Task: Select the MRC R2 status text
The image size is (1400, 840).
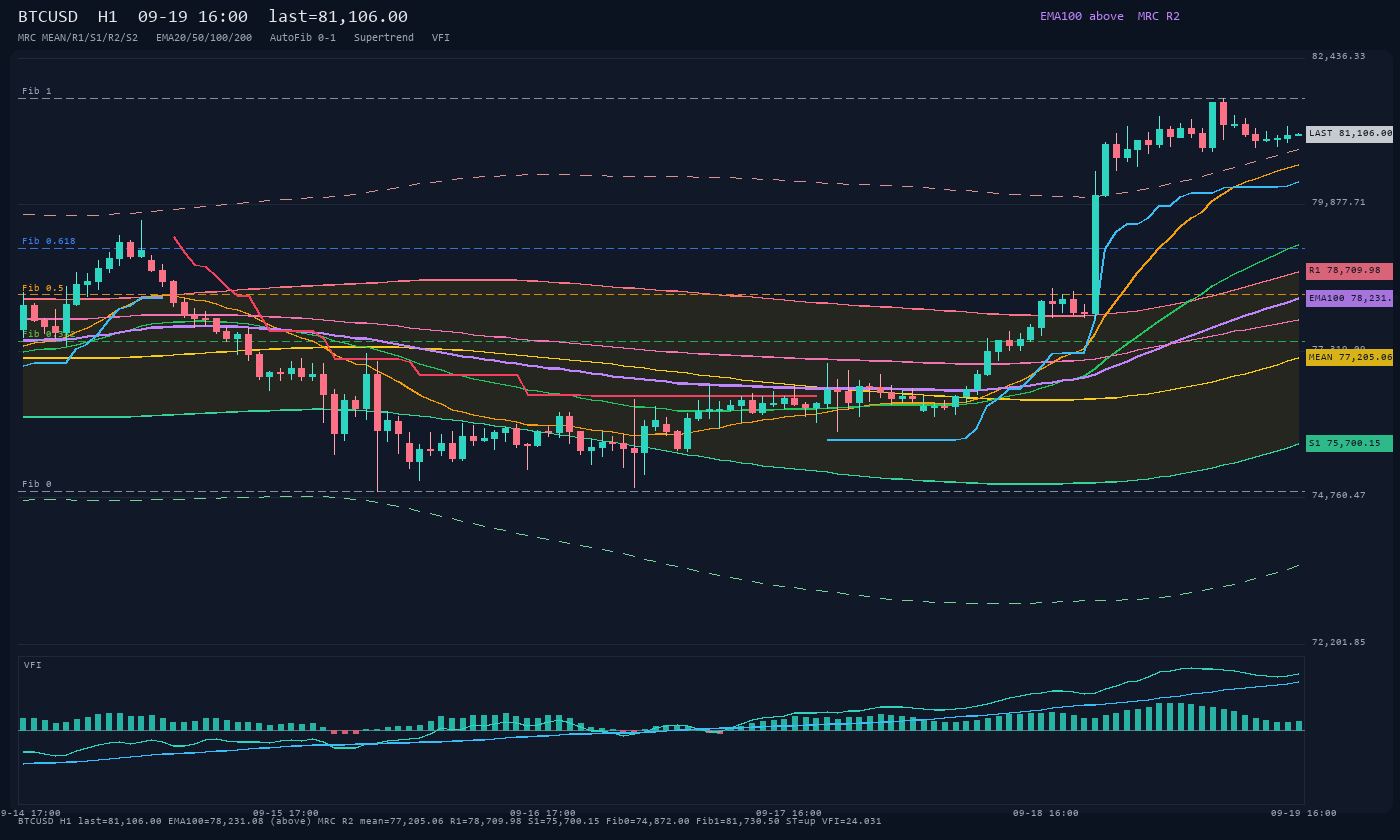Action: [x=1159, y=16]
